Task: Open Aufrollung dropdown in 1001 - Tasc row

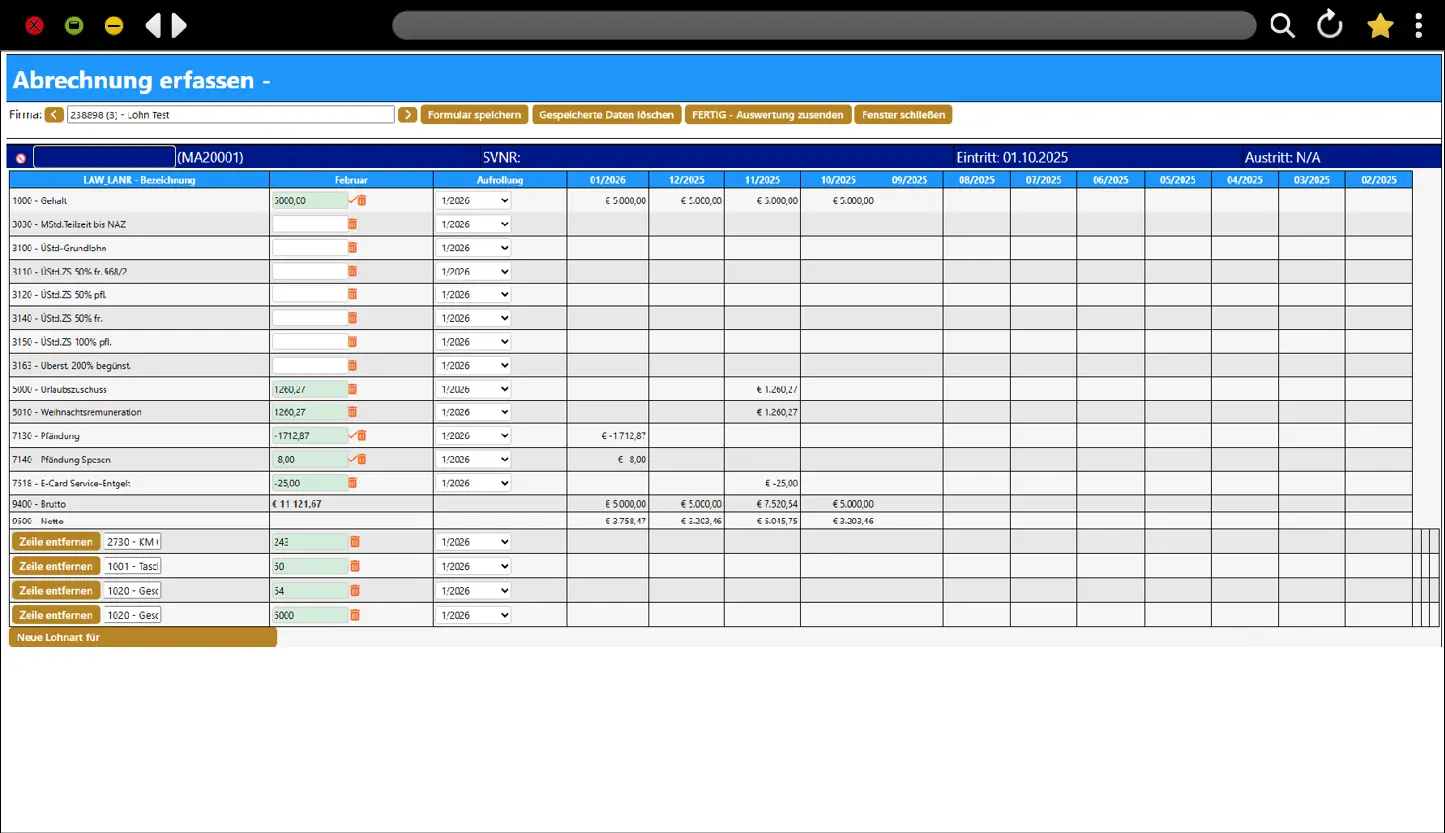Action: [x=473, y=566]
